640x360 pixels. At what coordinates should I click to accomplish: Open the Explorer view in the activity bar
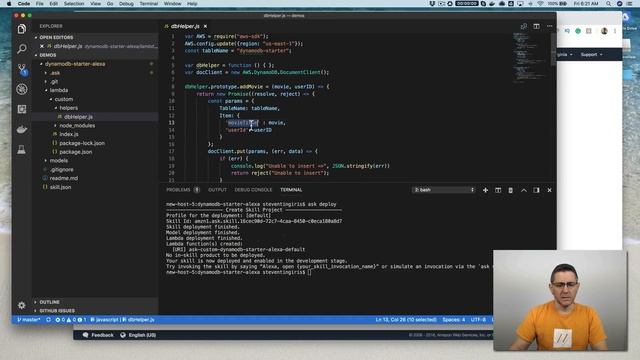point(22,29)
